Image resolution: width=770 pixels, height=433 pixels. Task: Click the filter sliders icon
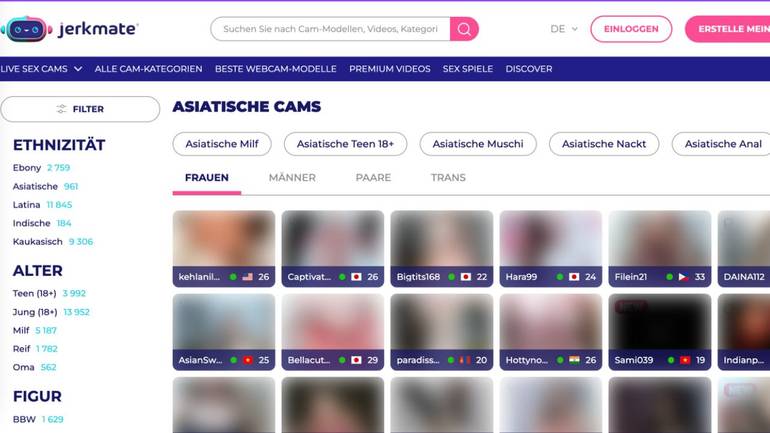coord(61,109)
